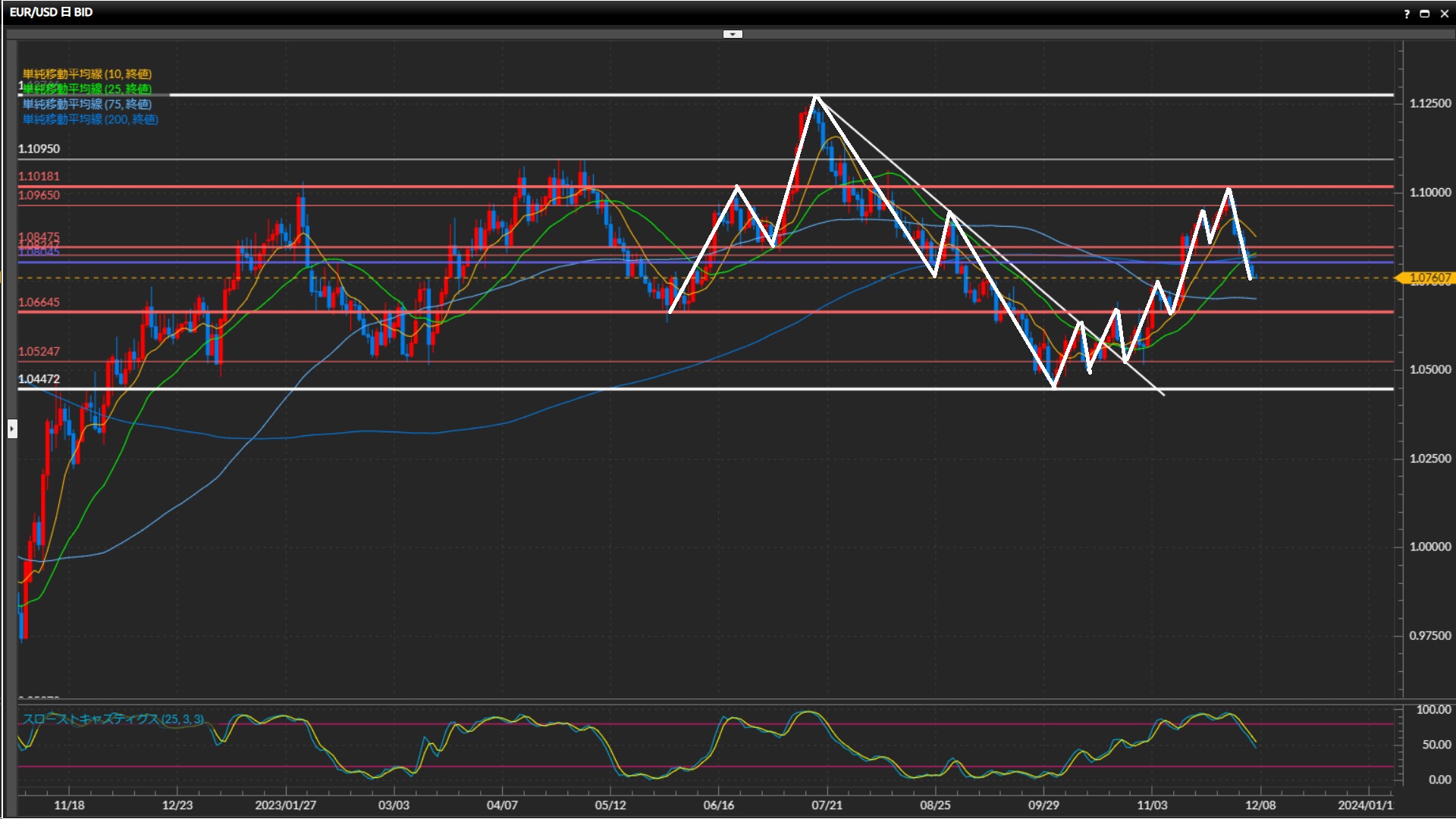Screen dimensions: 1456x819
Task: Click the help question mark icon
Action: coord(1407,14)
